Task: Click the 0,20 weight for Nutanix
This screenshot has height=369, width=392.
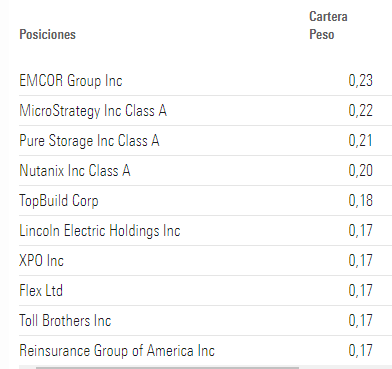Action: (x=360, y=171)
